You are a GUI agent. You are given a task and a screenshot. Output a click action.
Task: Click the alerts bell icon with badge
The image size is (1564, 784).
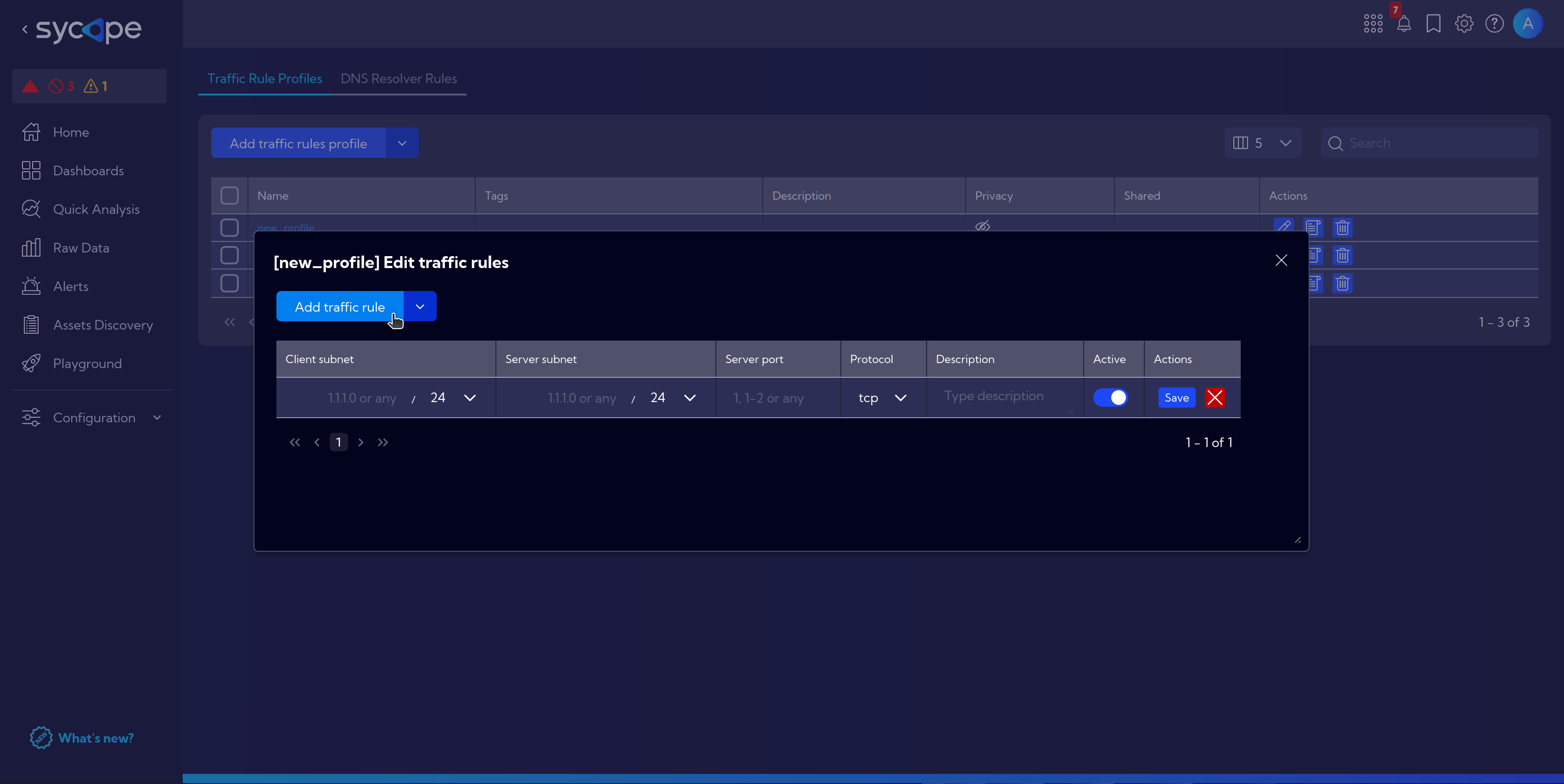point(1404,23)
